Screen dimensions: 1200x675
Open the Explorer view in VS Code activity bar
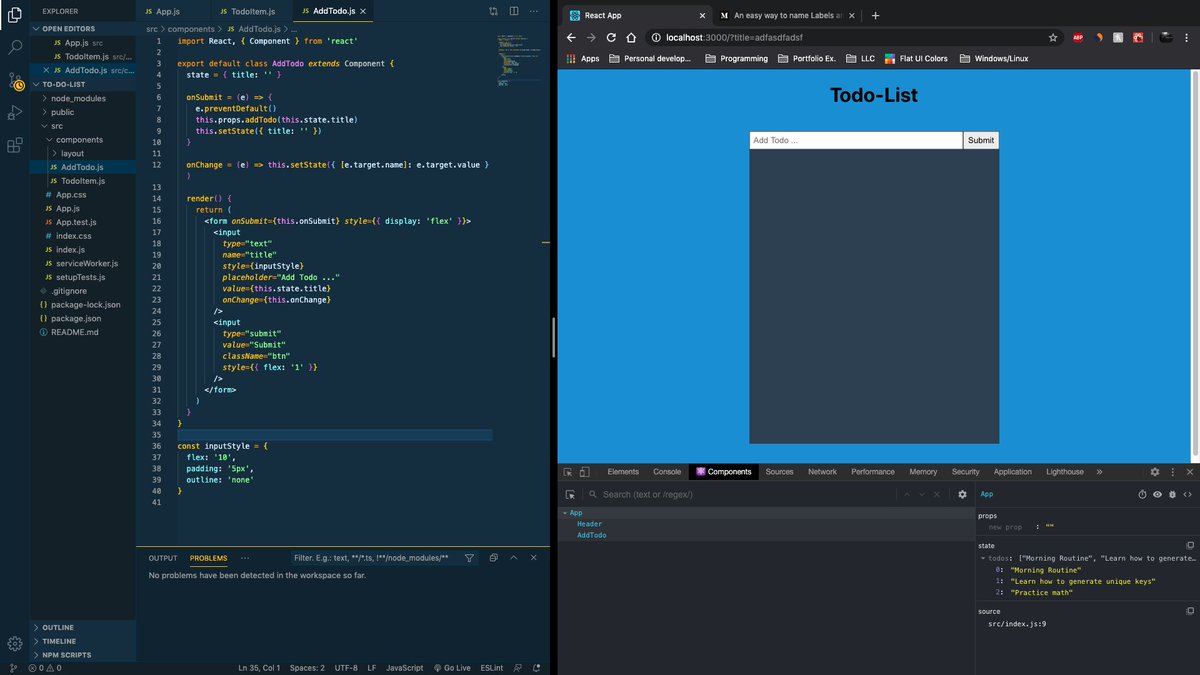coord(15,14)
